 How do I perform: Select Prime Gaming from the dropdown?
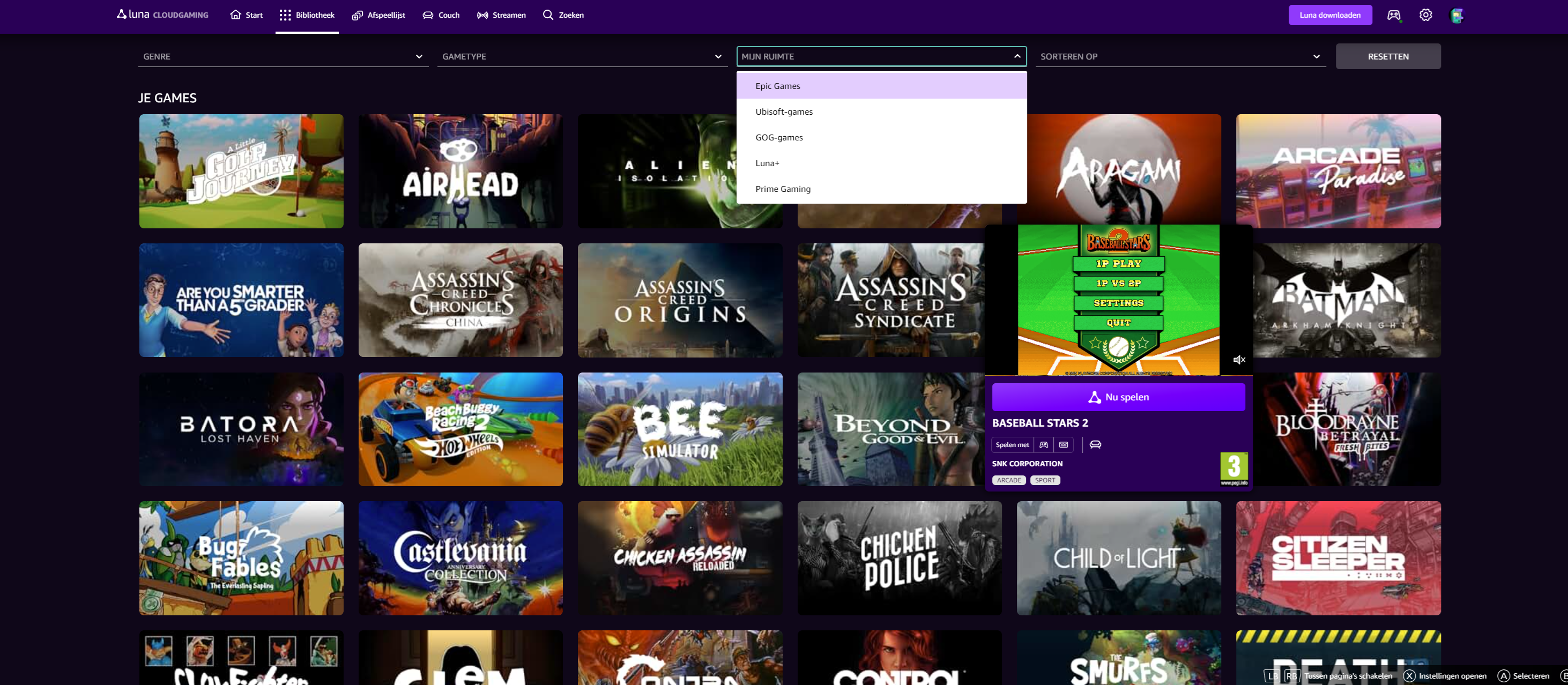[x=881, y=189]
